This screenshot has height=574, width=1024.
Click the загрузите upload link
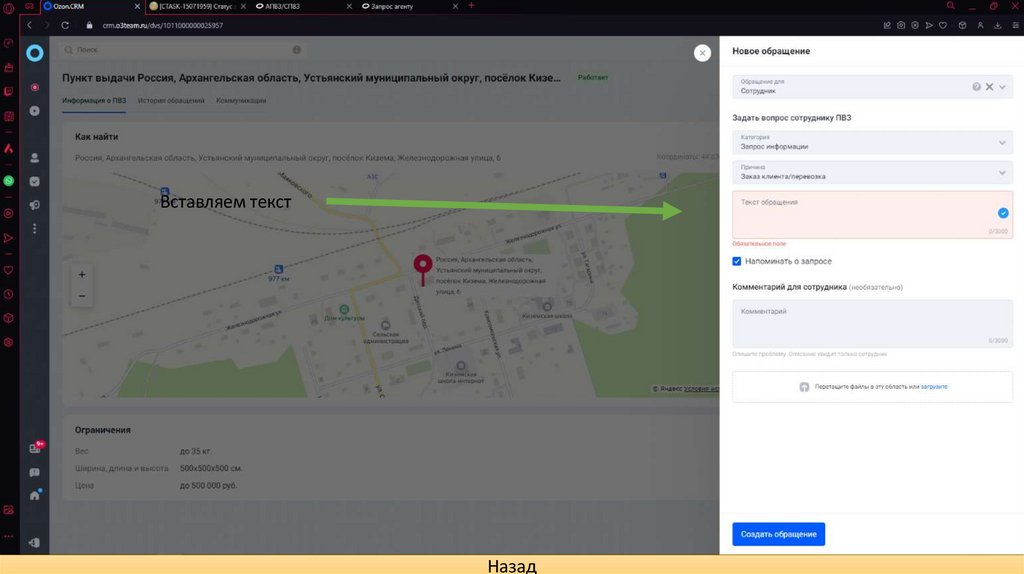coord(934,387)
